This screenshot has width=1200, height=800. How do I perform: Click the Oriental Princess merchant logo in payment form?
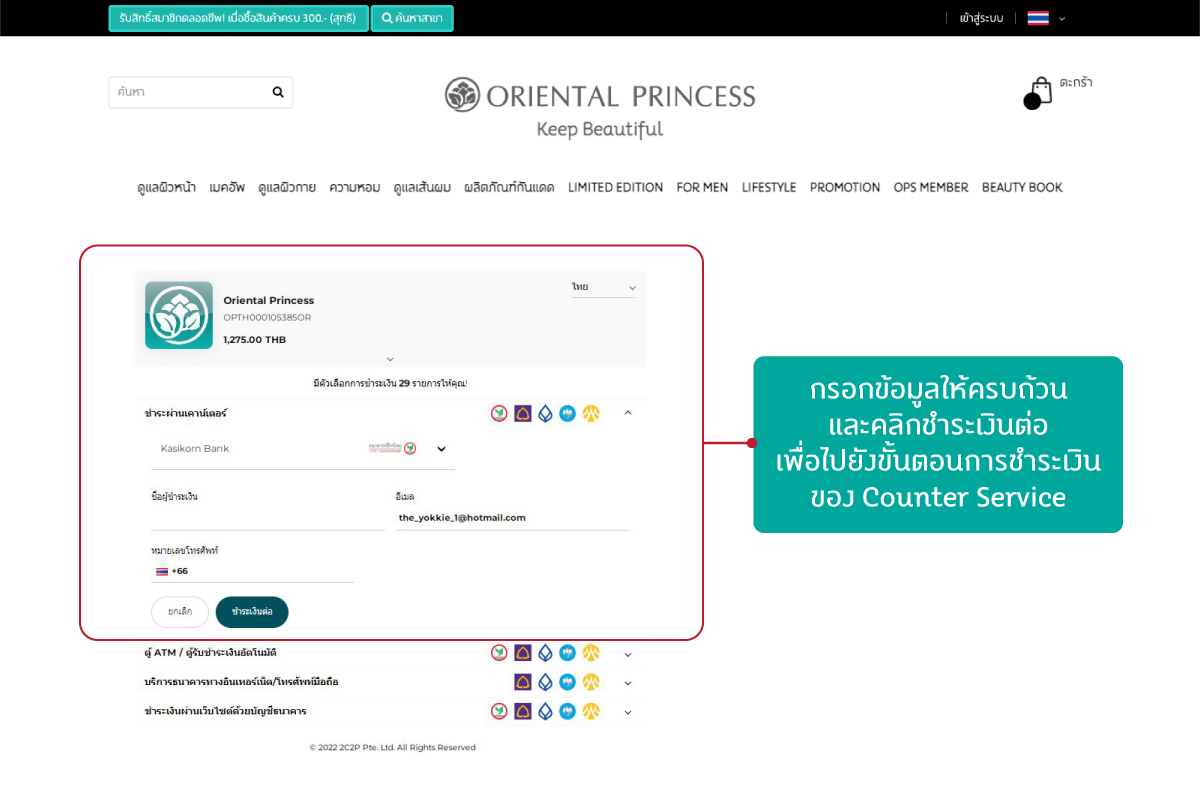point(179,315)
